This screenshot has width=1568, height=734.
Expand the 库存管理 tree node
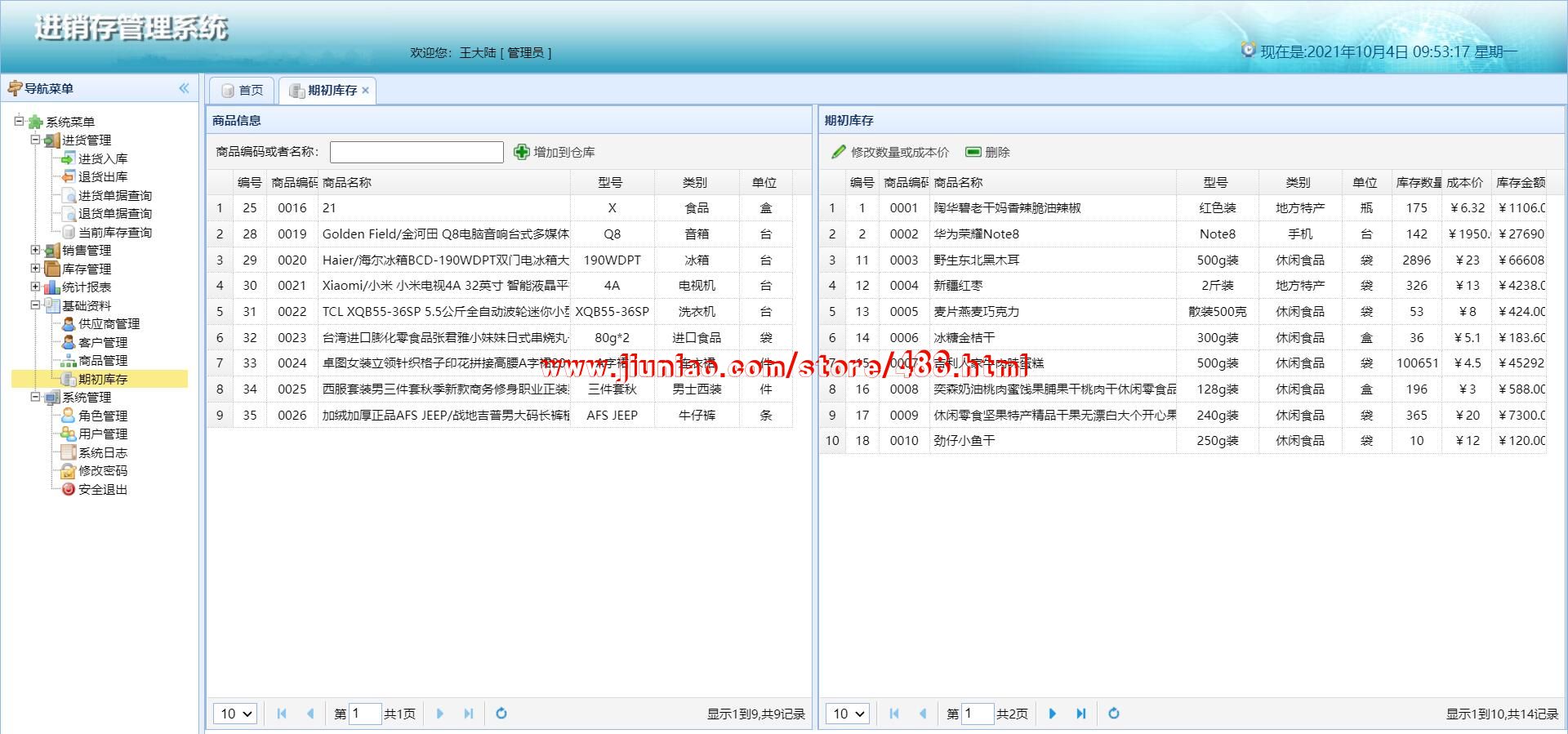coord(35,268)
